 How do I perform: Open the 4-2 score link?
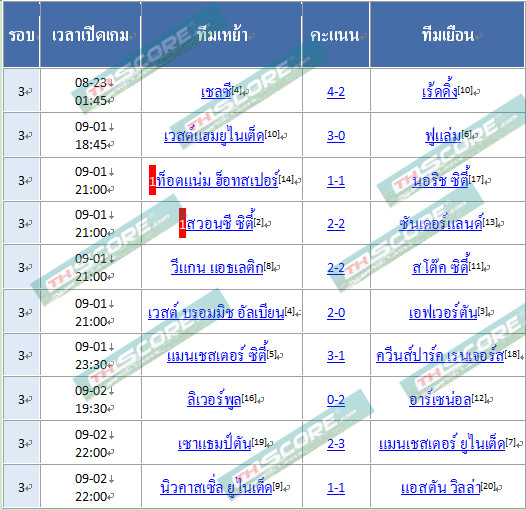(336, 92)
